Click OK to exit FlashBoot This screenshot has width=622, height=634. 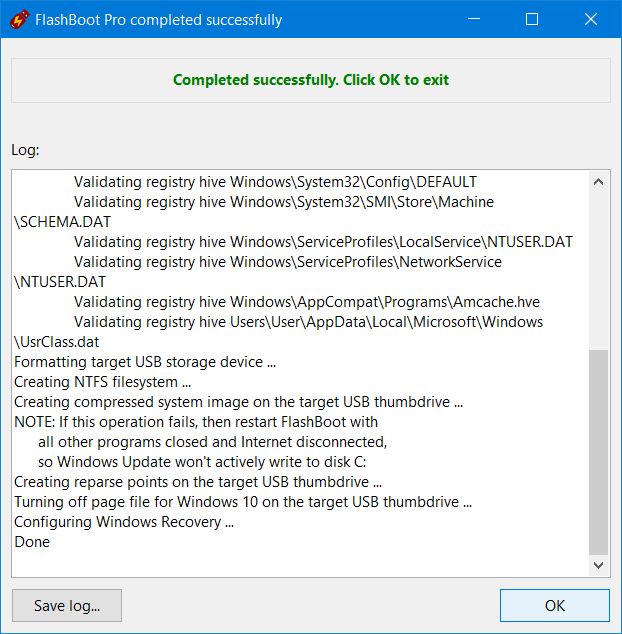click(554, 605)
